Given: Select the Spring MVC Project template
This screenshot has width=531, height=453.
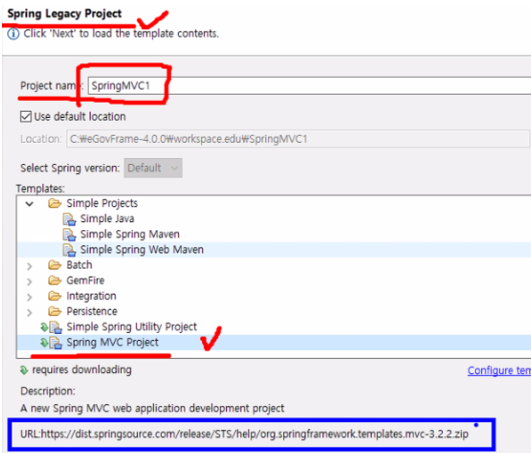Looking at the screenshot, I should (112, 342).
